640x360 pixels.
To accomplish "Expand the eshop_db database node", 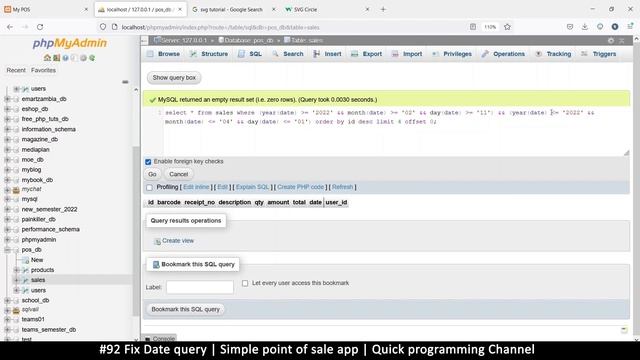I will click(7, 109).
